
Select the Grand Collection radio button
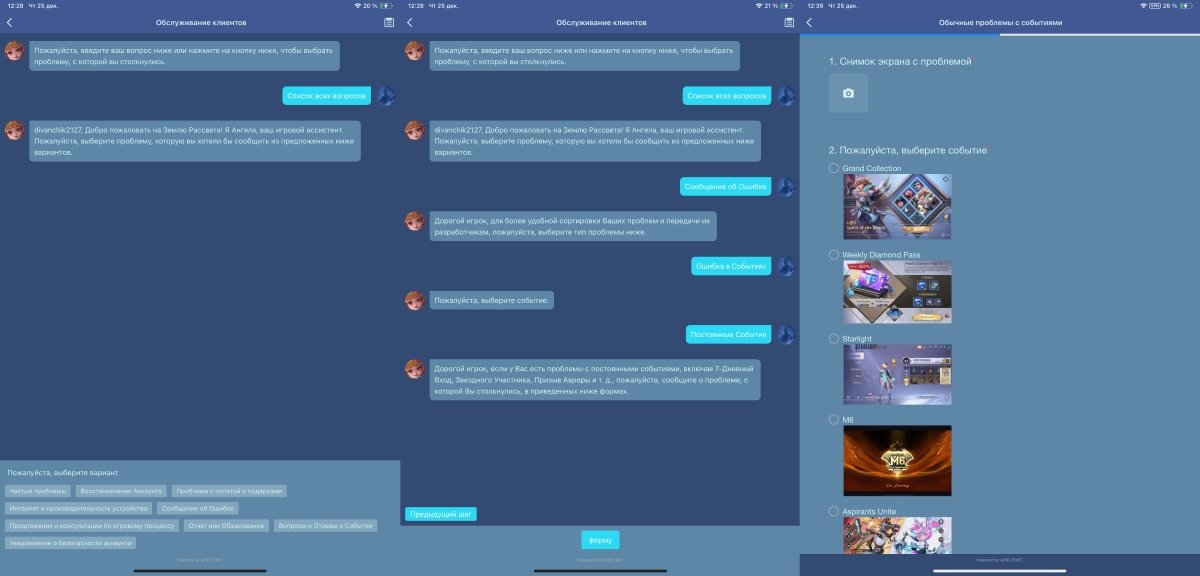pyautogui.click(x=834, y=168)
